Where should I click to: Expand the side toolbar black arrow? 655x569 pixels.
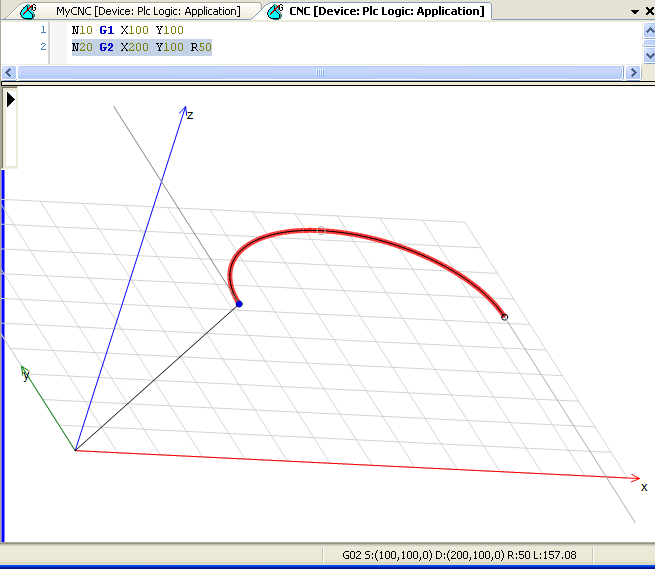[x=10, y=99]
